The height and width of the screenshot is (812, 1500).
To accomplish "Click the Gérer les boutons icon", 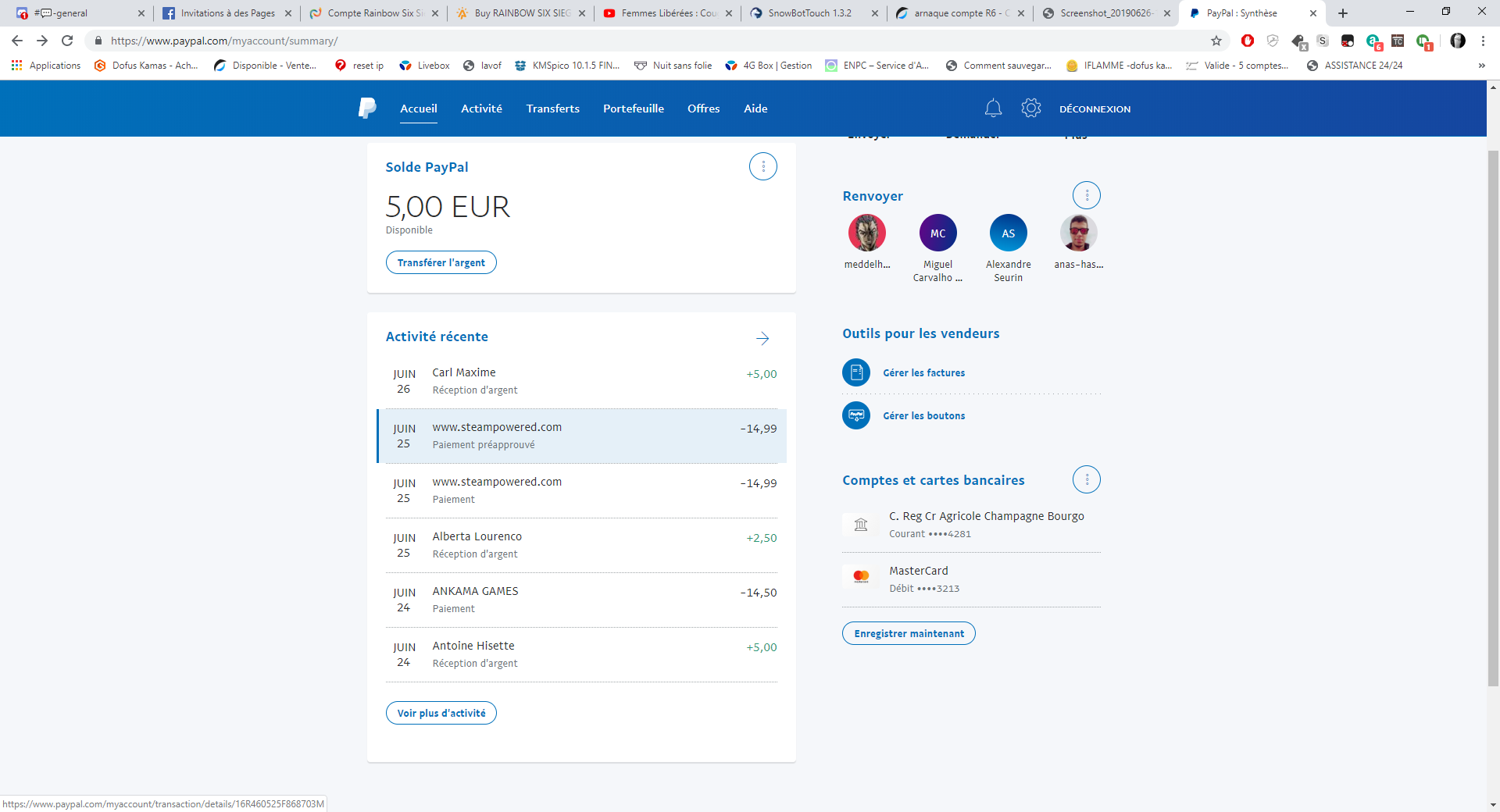I will 856,415.
